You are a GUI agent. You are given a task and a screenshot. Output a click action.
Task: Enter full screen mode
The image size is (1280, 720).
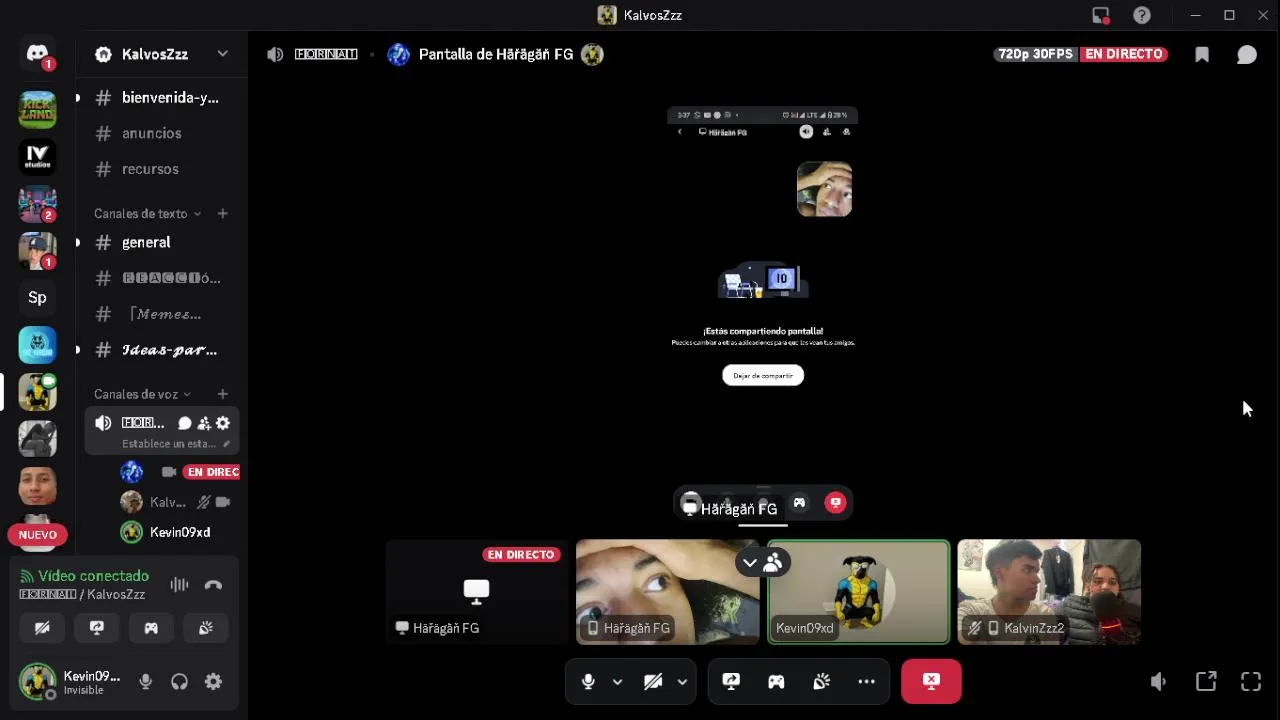pos(1251,682)
